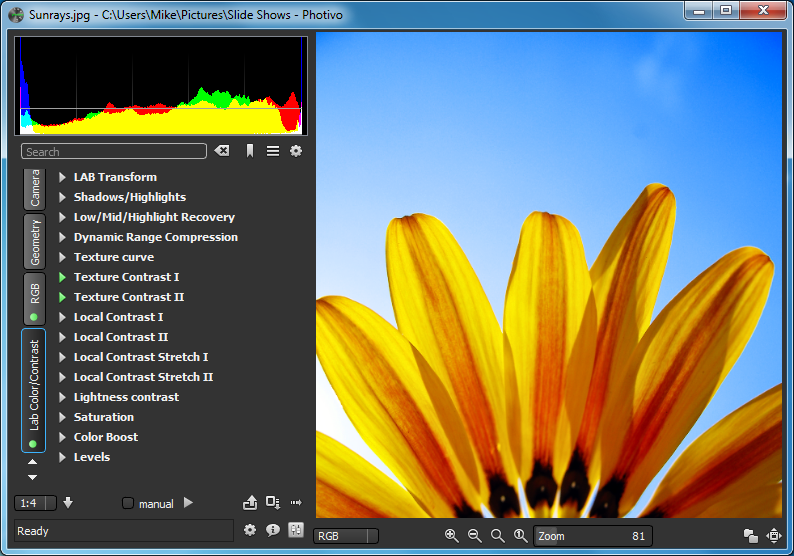
Task: Switch to the Camera tab
Action: click(x=35, y=187)
